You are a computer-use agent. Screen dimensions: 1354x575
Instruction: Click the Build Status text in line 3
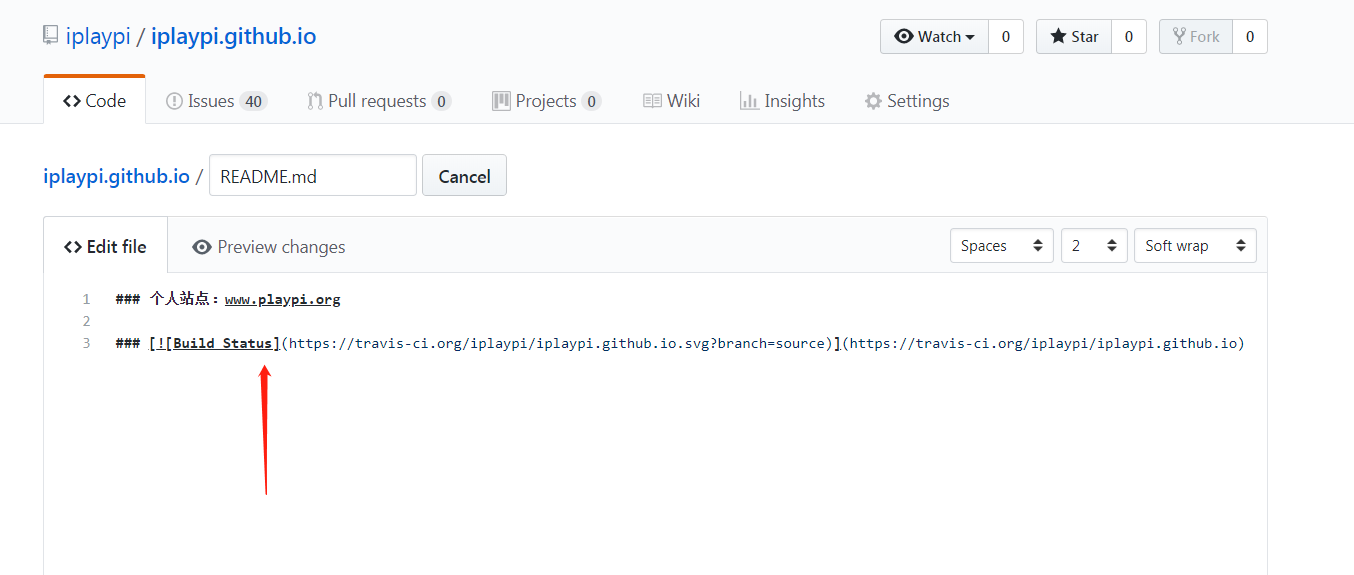(222, 343)
